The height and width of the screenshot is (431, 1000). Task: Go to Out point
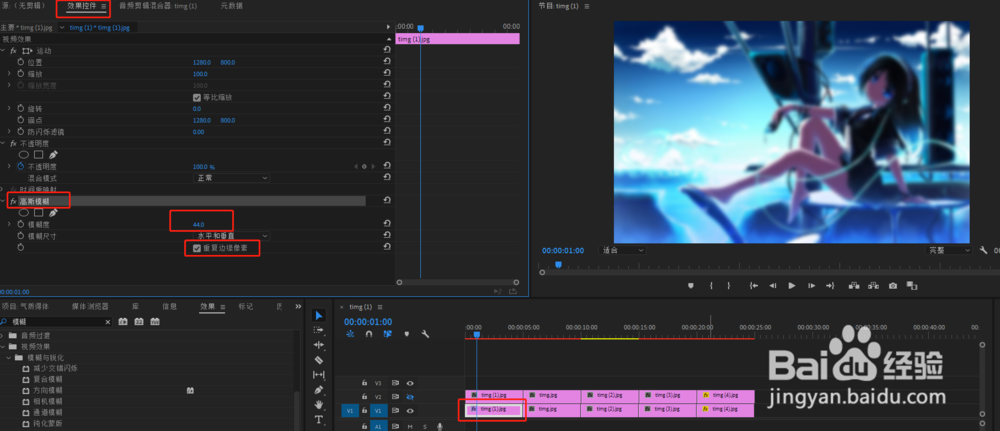[x=830, y=286]
